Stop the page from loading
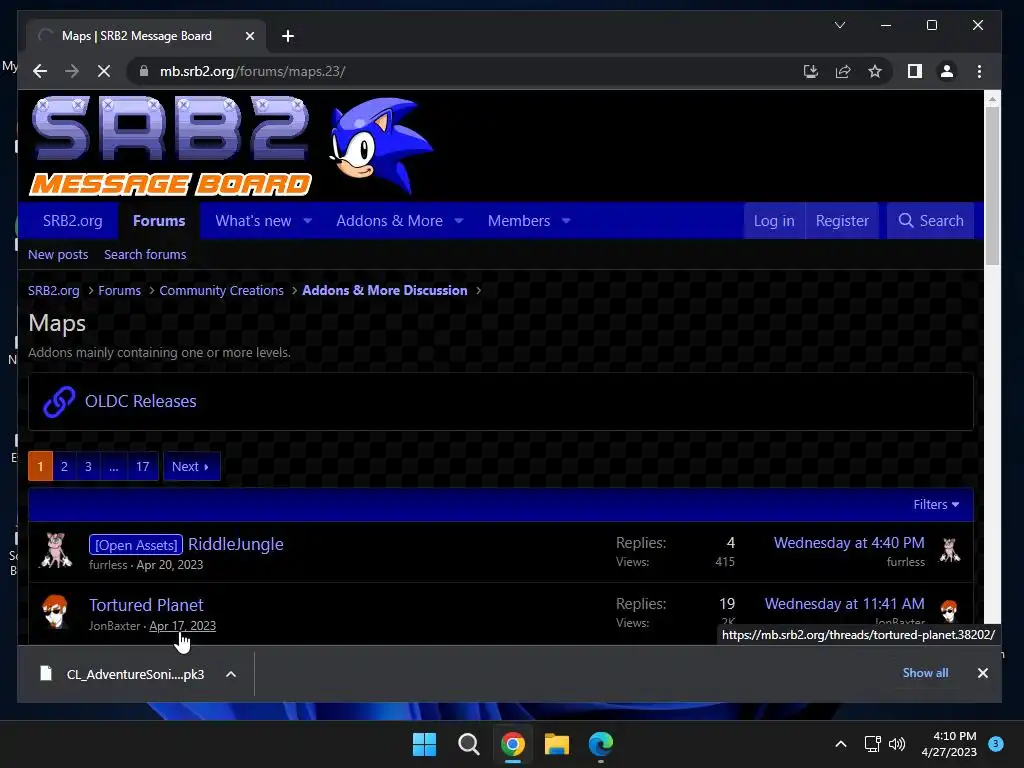 coord(104,71)
